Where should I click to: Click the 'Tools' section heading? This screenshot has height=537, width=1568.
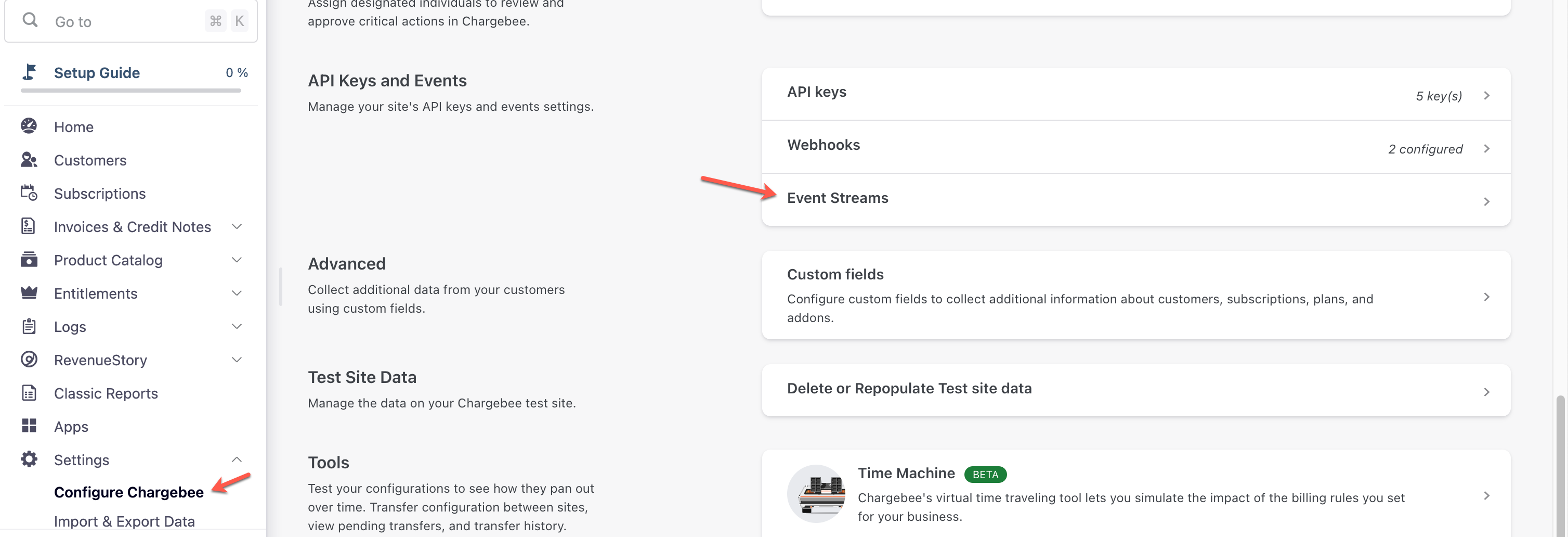pos(329,462)
